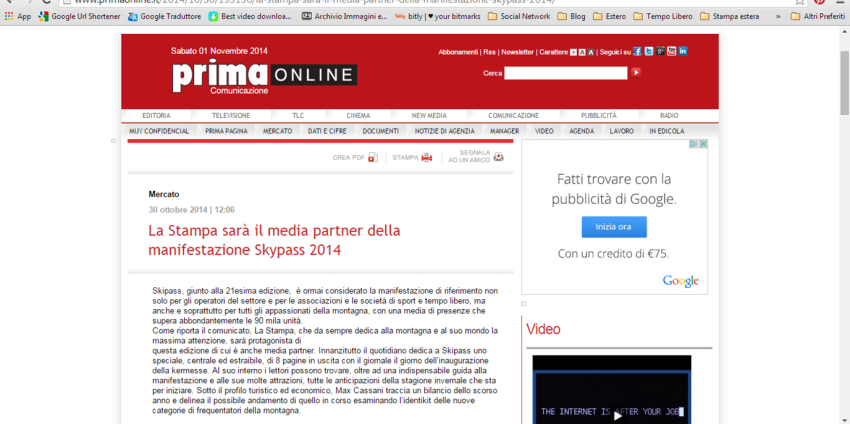The width and height of the screenshot is (850, 424).
Task: Open the TLC section tab
Action: 298,115
